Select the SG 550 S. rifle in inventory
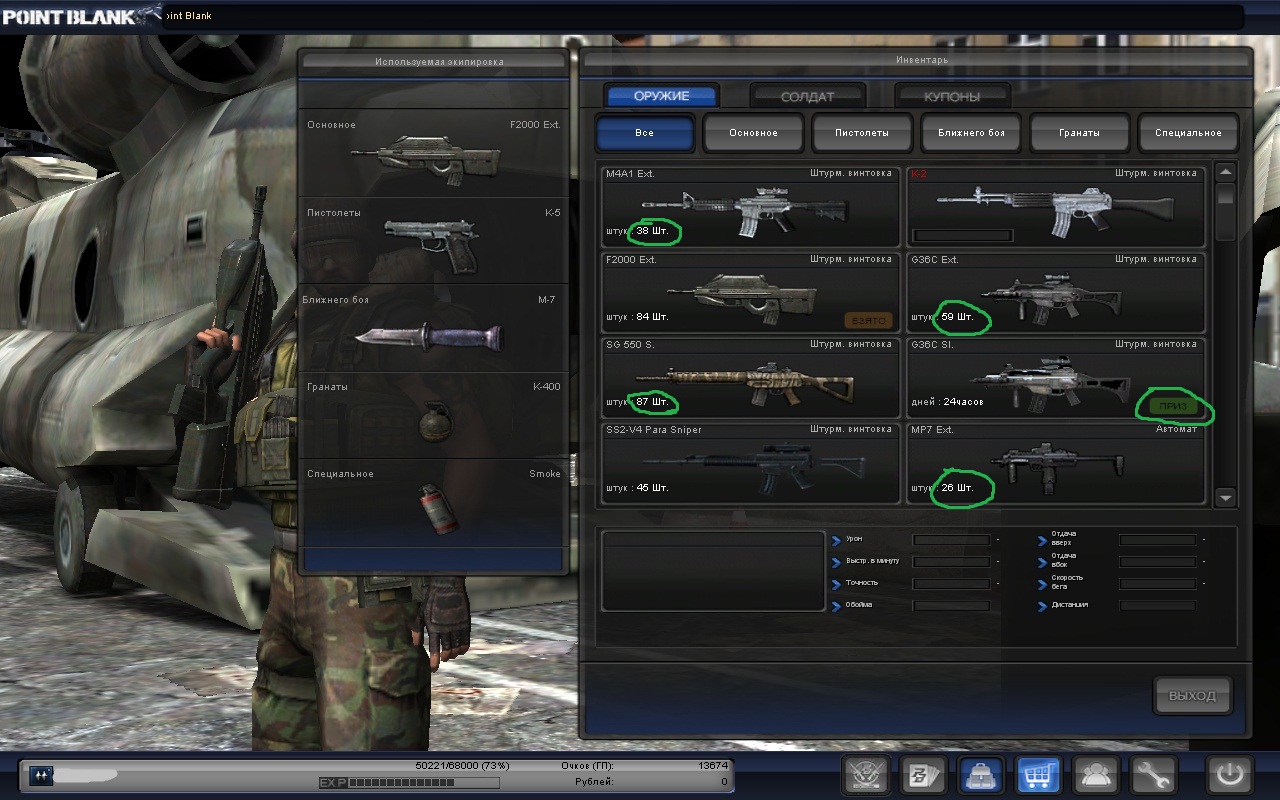This screenshot has height=800, width=1280. [750, 377]
